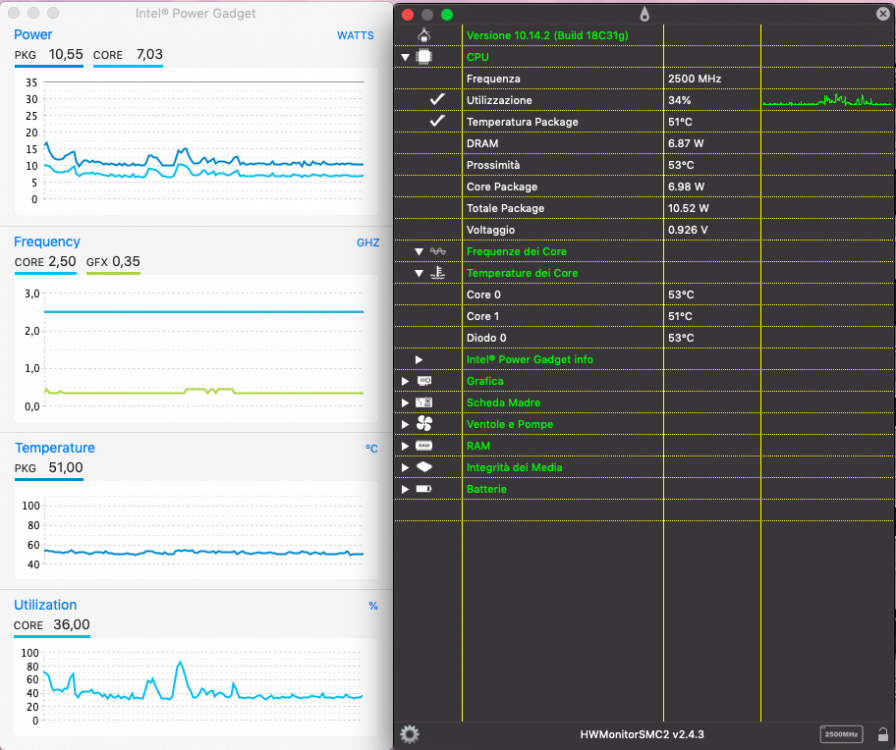This screenshot has width=896, height=750.
Task: Collapse Temperature dei Core group
Action: point(419,273)
